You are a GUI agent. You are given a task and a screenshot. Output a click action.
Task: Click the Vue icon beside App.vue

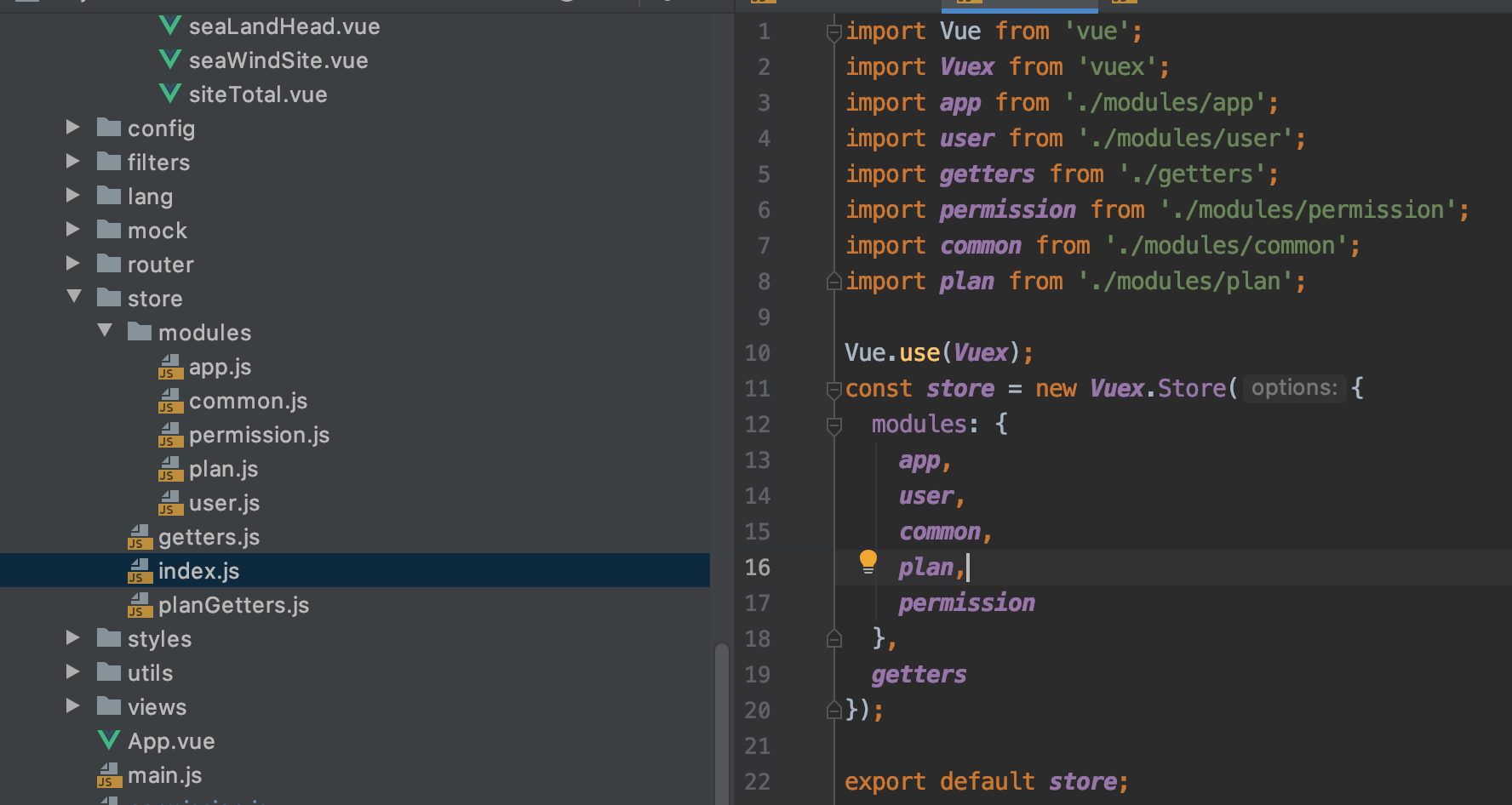pos(109,740)
